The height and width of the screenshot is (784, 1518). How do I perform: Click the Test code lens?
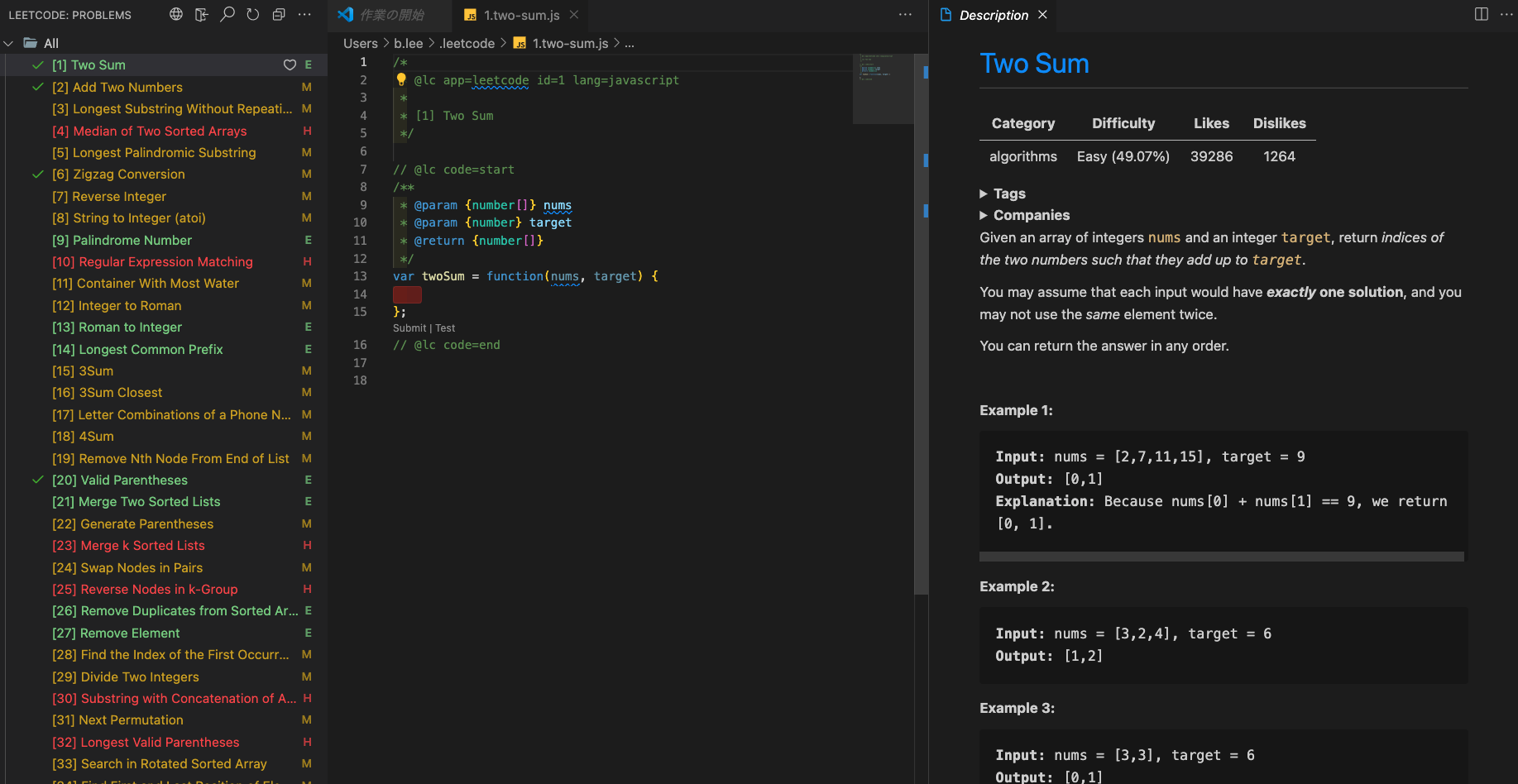click(445, 328)
